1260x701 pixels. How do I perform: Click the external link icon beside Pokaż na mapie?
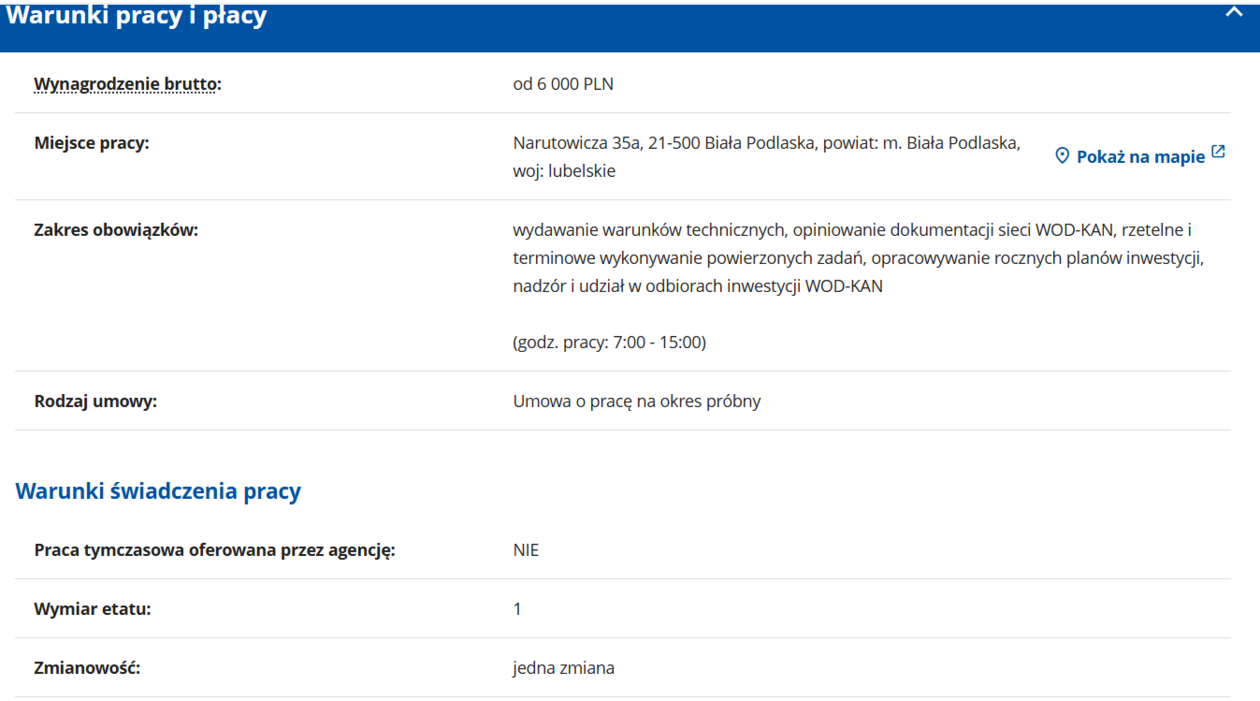(1218, 152)
